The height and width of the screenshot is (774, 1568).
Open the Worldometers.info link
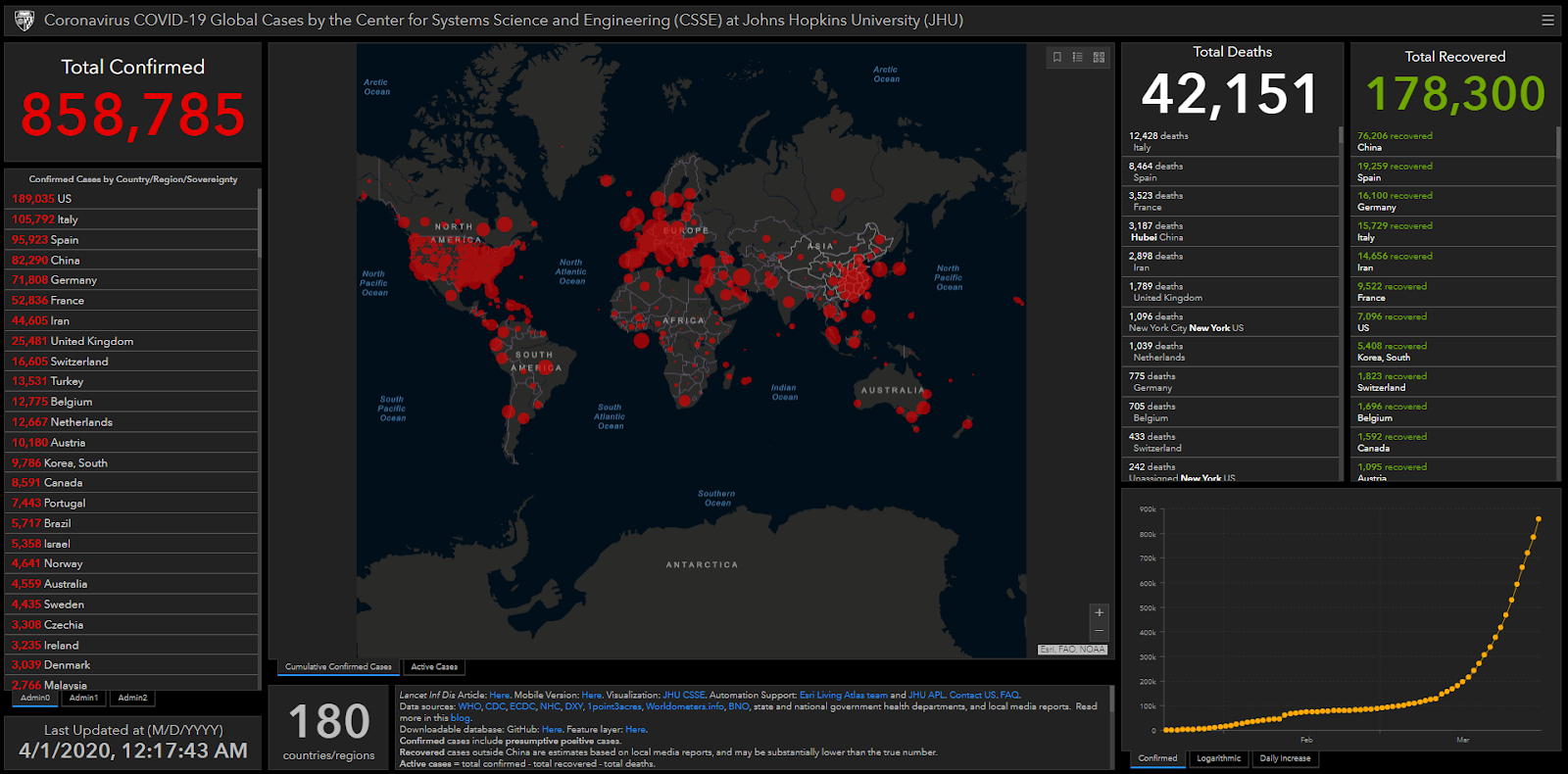click(x=685, y=706)
